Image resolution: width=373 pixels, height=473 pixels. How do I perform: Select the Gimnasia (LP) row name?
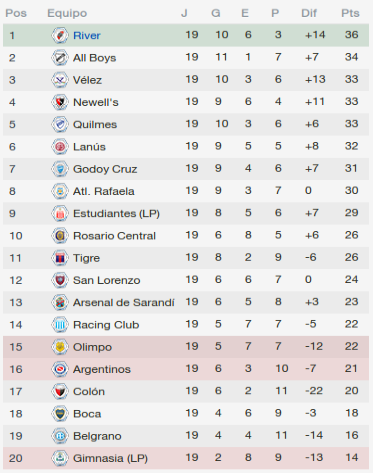[x=110, y=458]
